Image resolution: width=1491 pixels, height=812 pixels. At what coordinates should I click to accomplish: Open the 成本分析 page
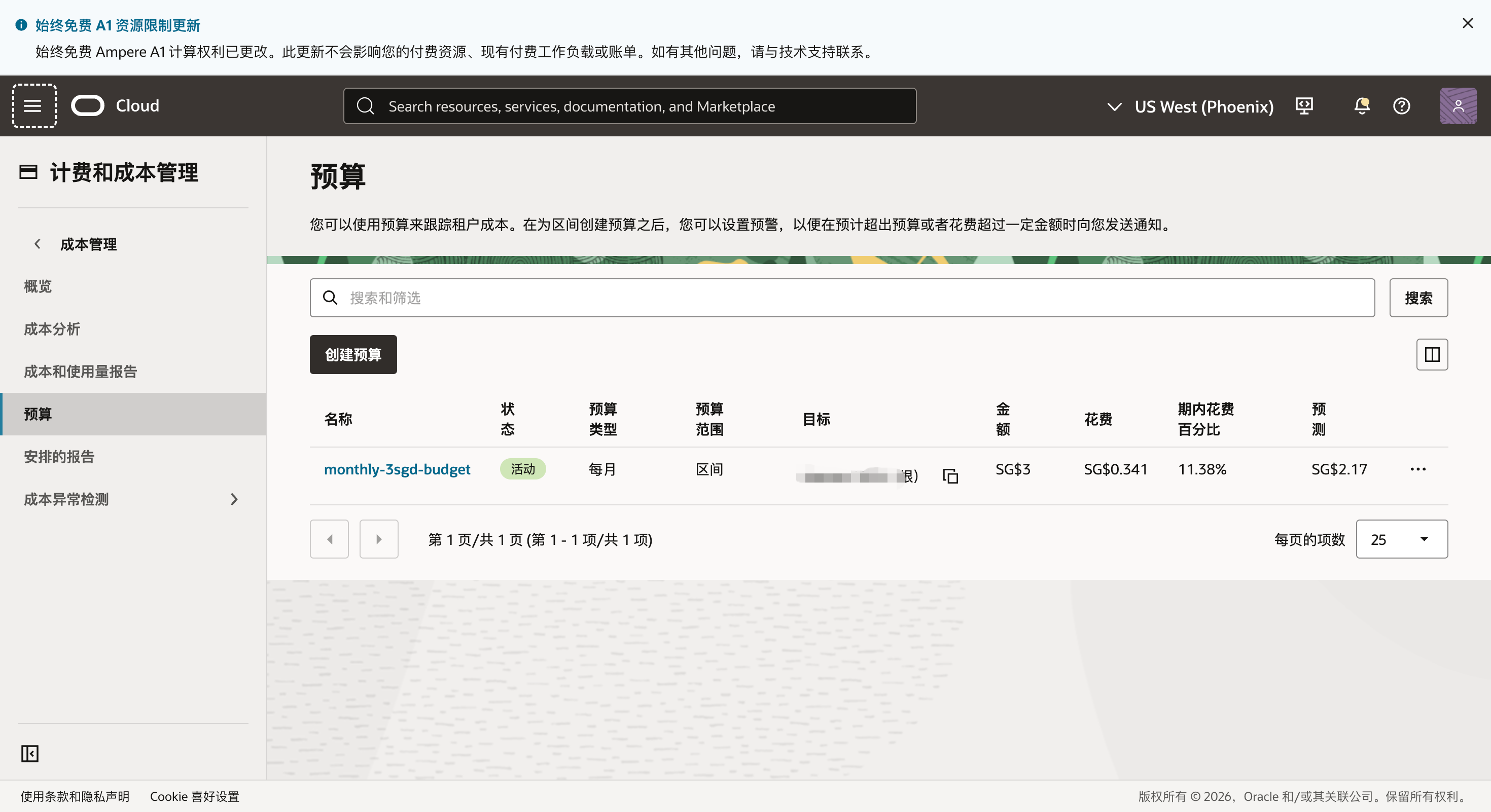tap(52, 329)
